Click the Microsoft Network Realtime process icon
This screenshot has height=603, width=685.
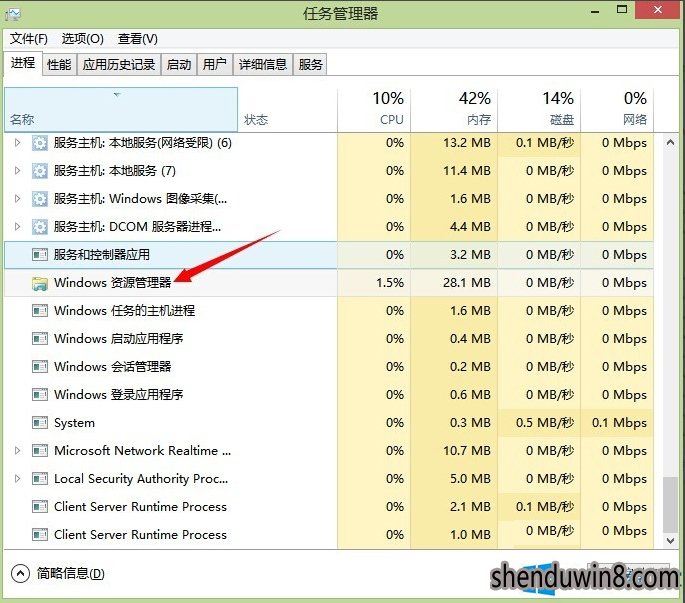(40, 451)
